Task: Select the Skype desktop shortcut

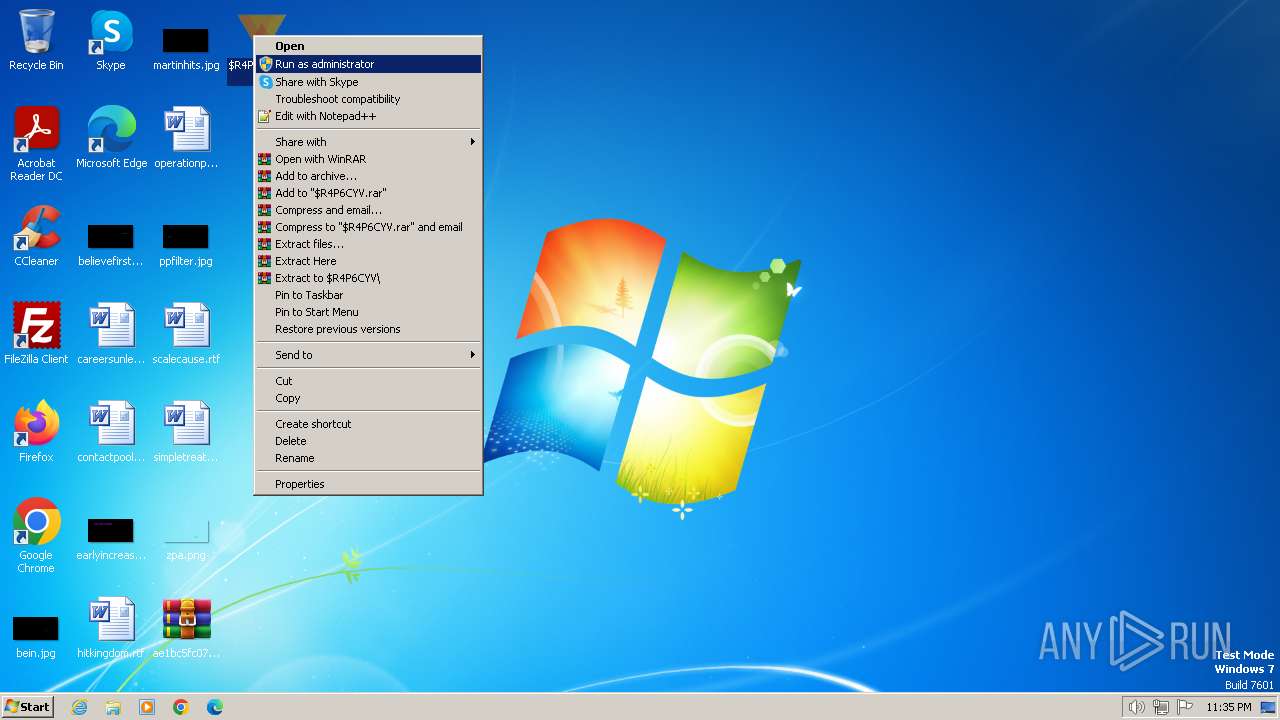Action: (111, 40)
